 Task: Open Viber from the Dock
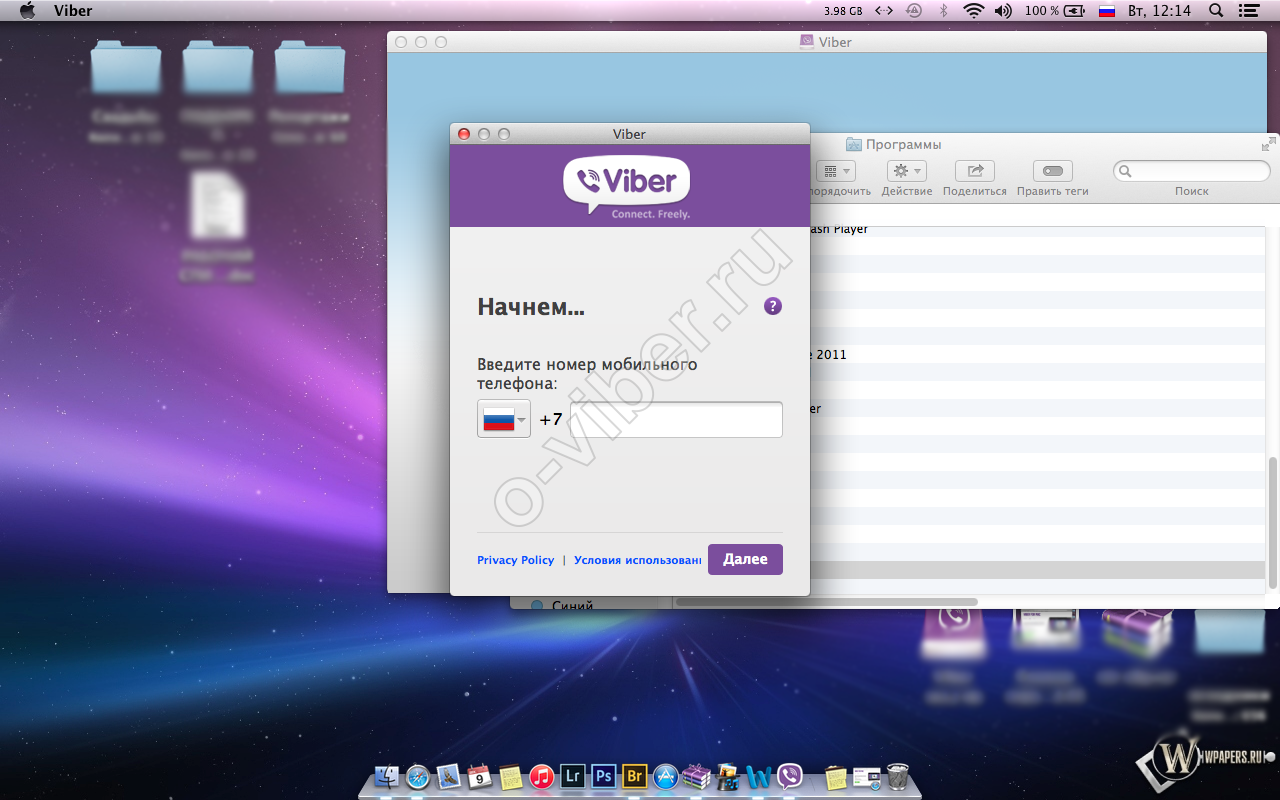click(790, 776)
